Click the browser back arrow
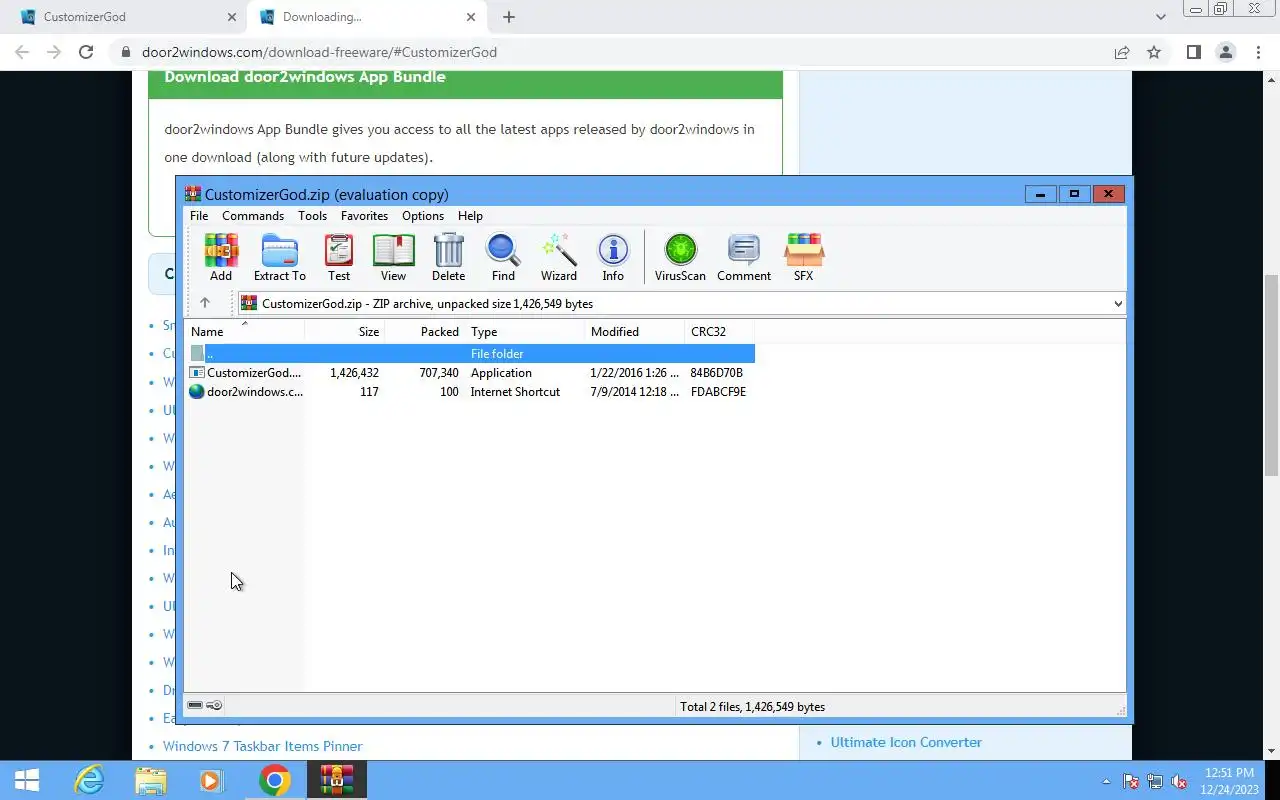This screenshot has height=800, width=1280. coord(22,52)
